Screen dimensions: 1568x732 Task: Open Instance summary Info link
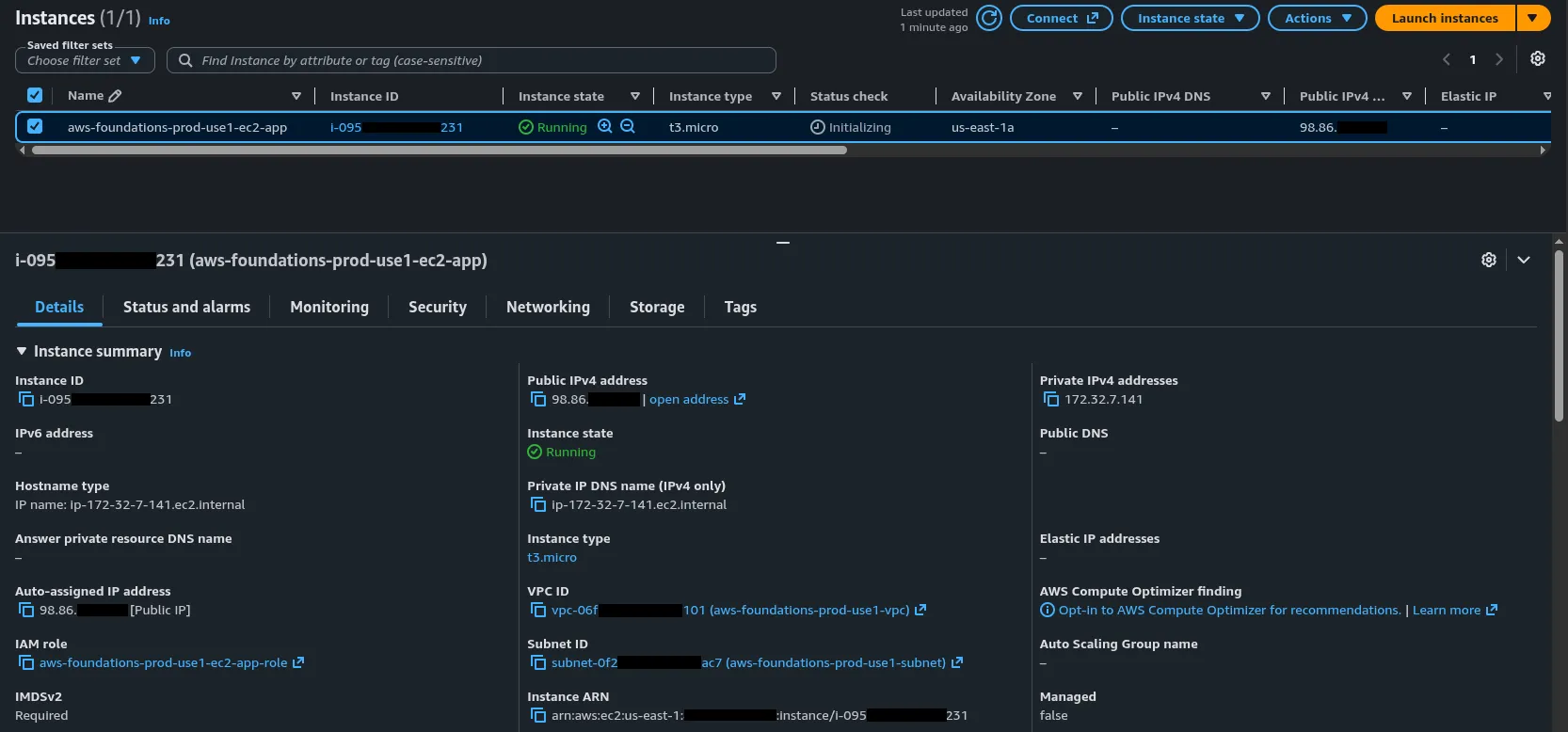click(180, 353)
